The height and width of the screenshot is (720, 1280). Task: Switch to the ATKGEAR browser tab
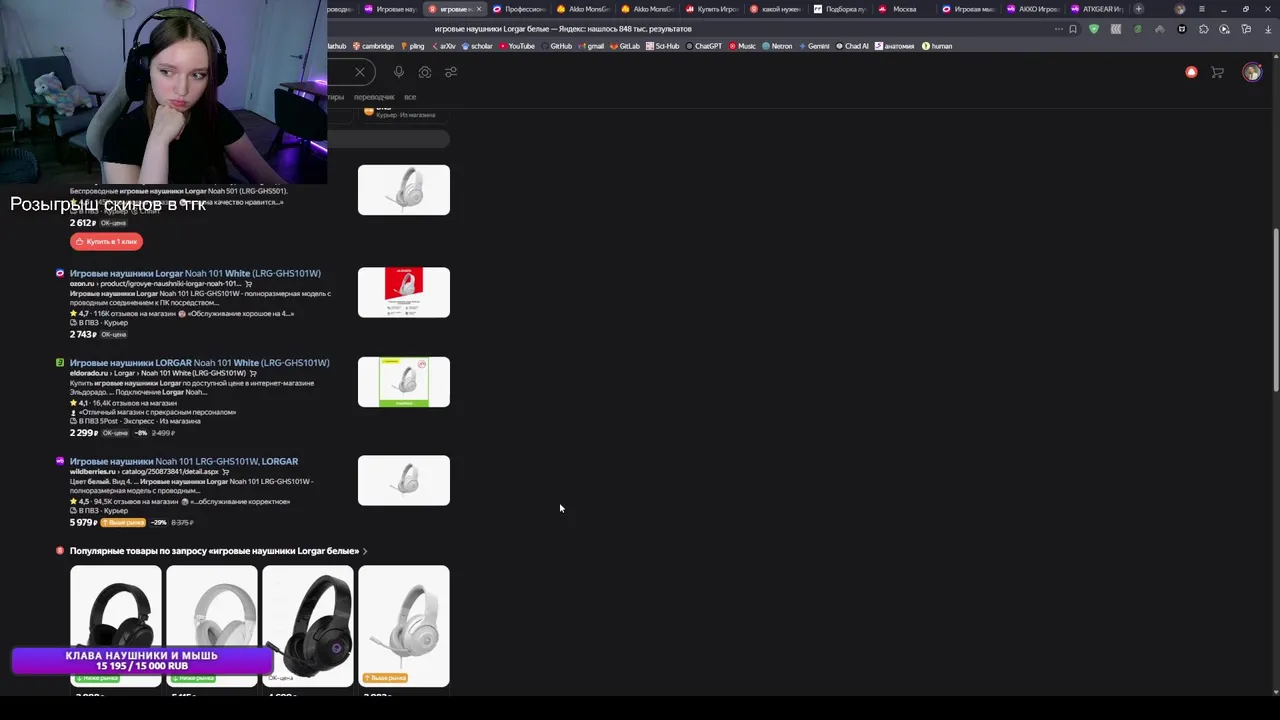[x=1098, y=9]
